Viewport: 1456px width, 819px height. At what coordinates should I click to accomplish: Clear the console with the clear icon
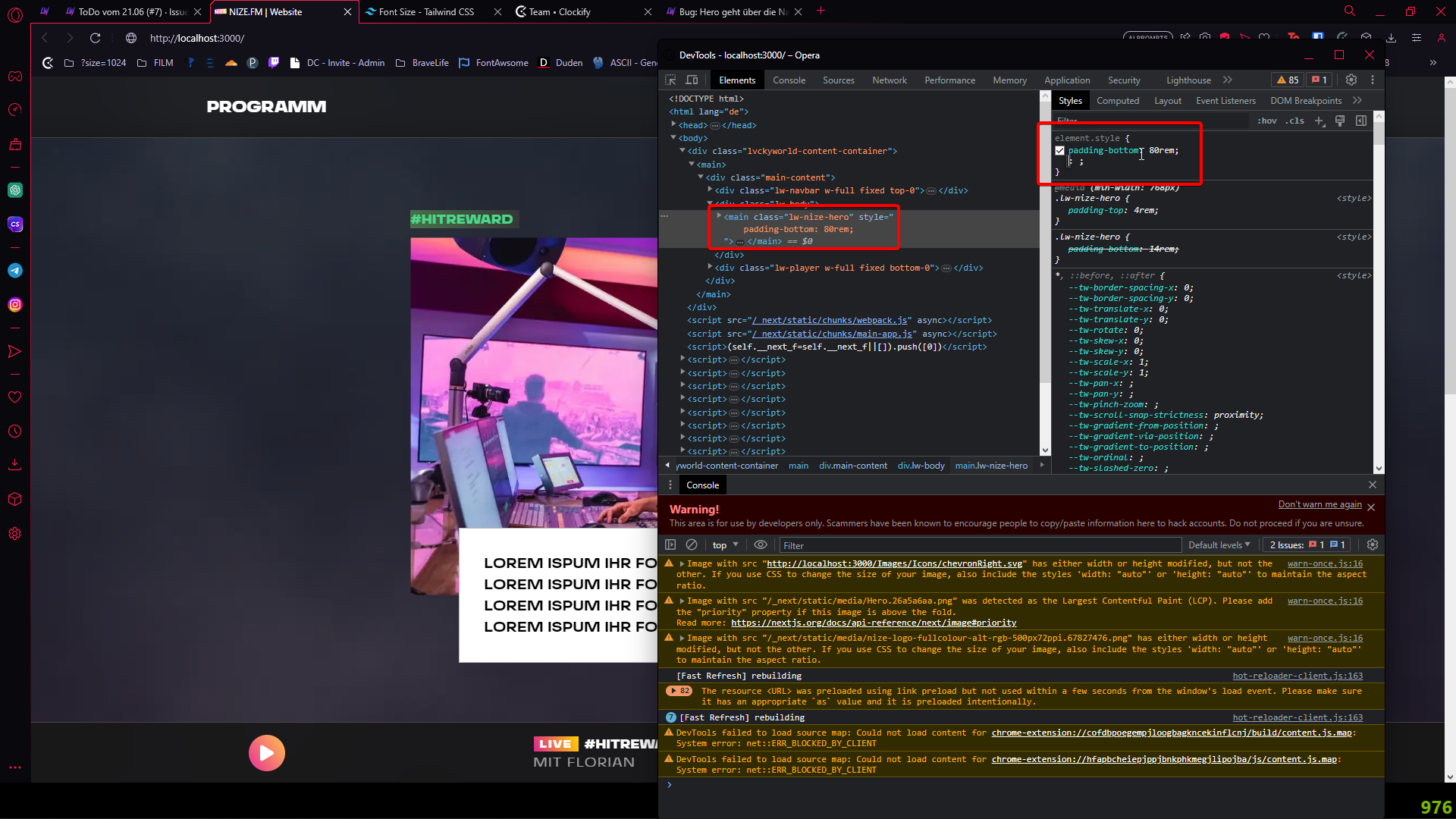(692, 544)
